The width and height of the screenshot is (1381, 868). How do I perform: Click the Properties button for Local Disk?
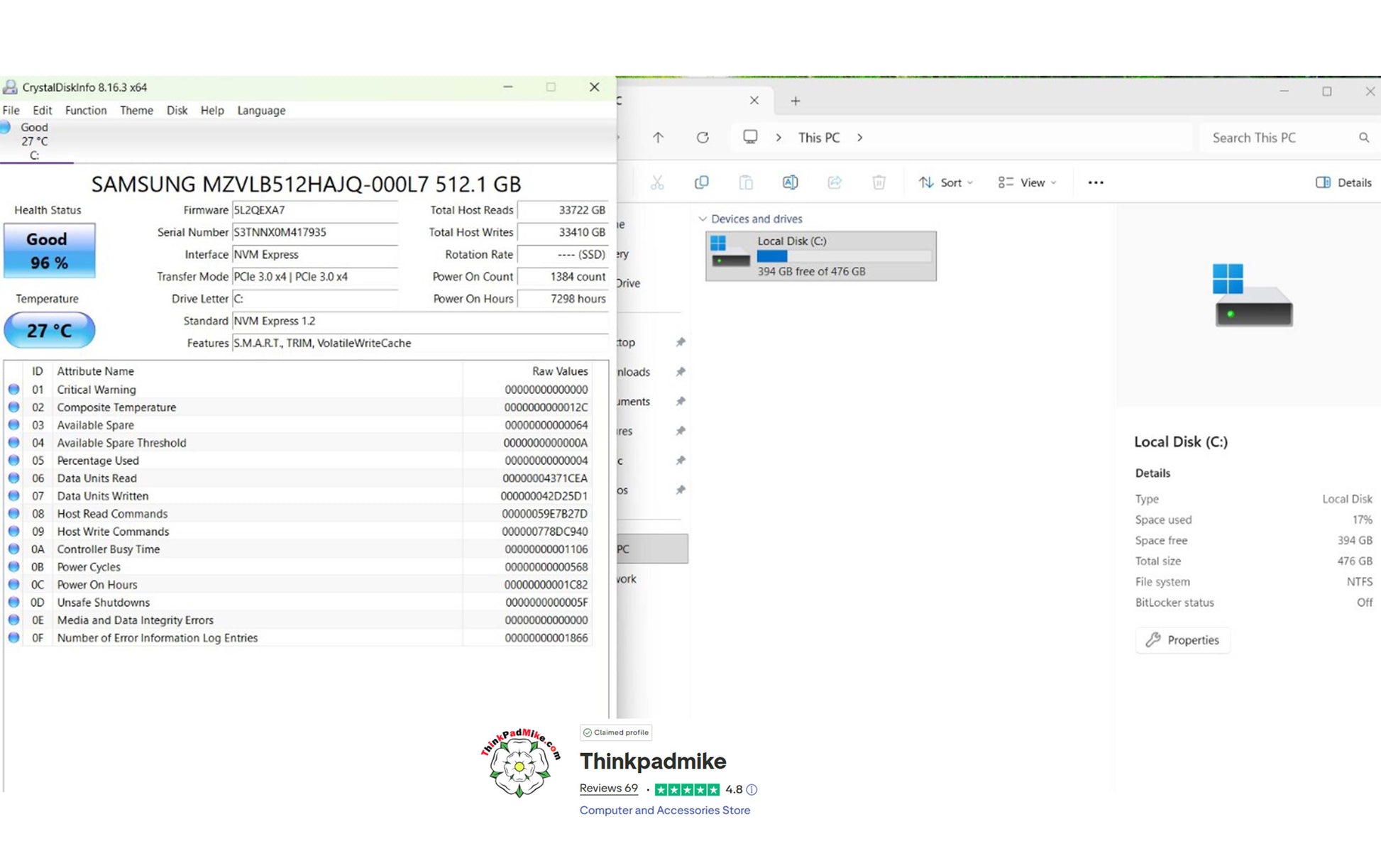click(x=1182, y=639)
